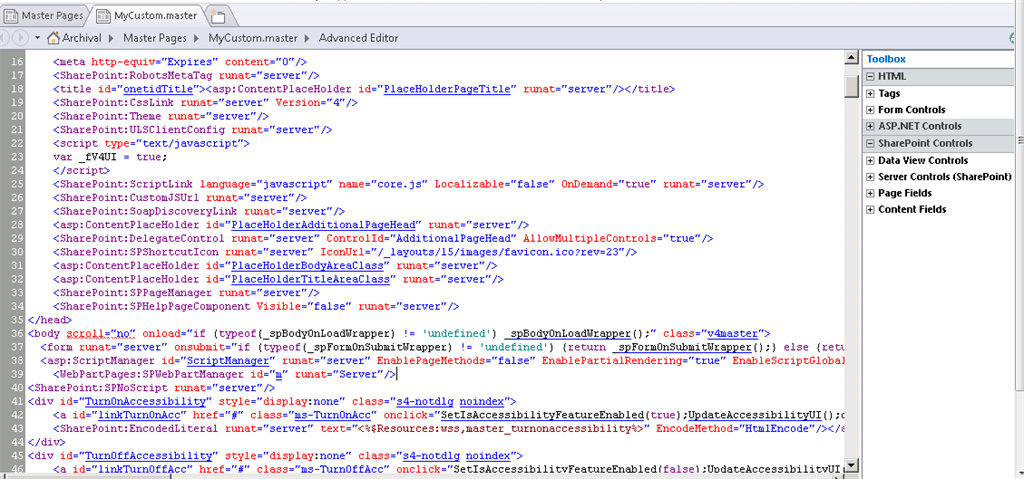Viewport: 1024px width, 479px height.
Task: Expand the Data View Controls group
Action: click(x=870, y=160)
